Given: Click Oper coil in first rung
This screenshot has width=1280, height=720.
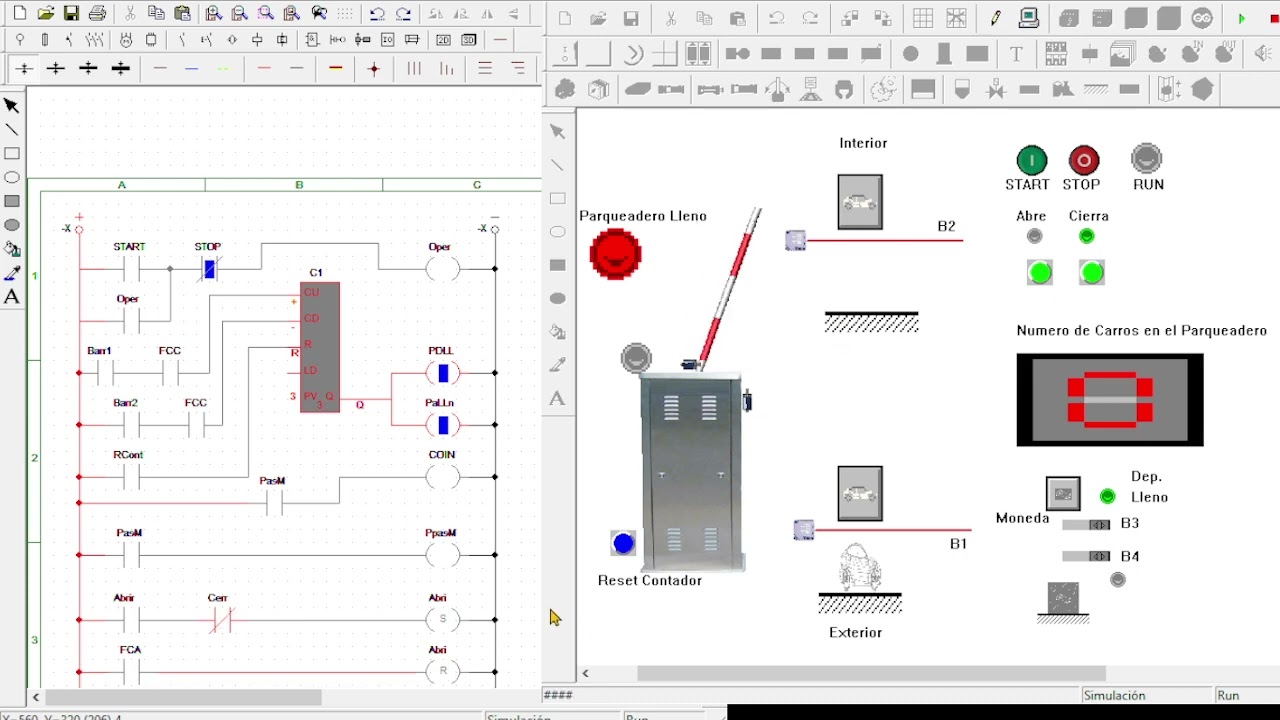Looking at the screenshot, I should tap(442, 269).
